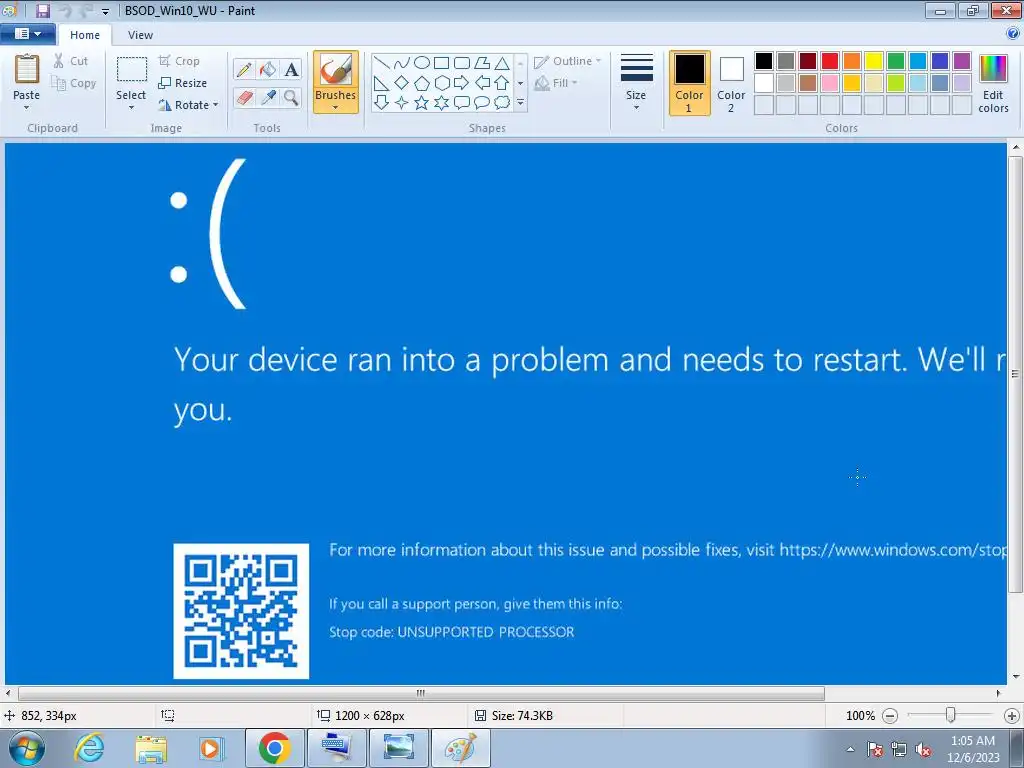Choose the Pentagon shape
The height and width of the screenshot is (768, 1024).
(x=422, y=83)
